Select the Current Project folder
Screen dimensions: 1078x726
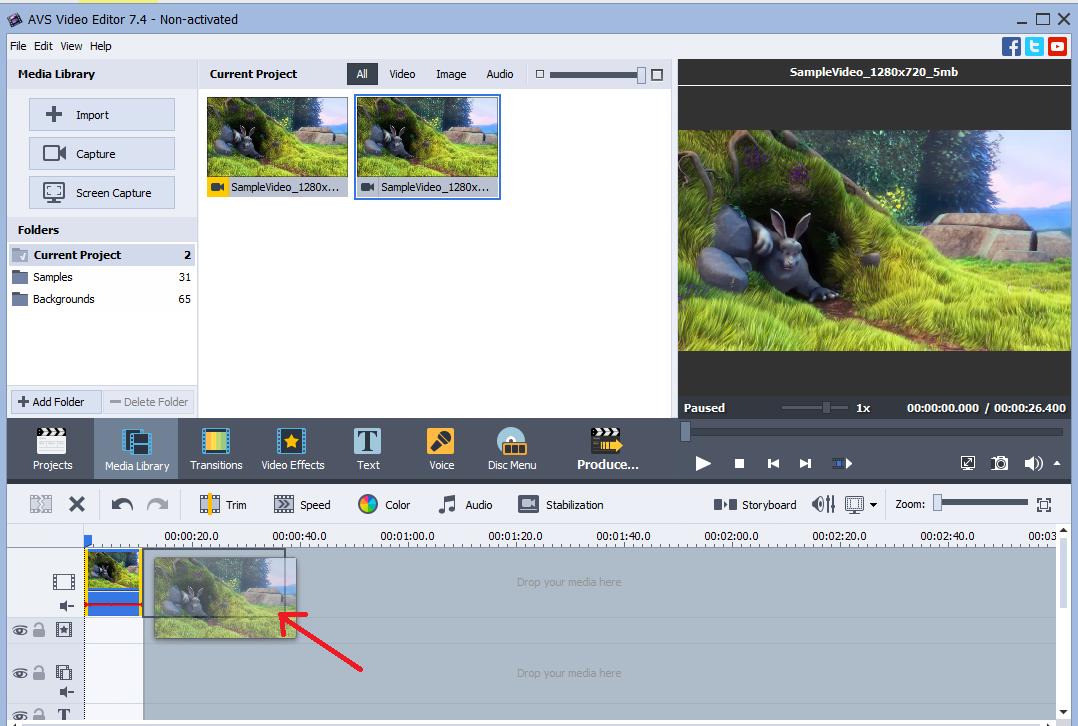coord(102,255)
